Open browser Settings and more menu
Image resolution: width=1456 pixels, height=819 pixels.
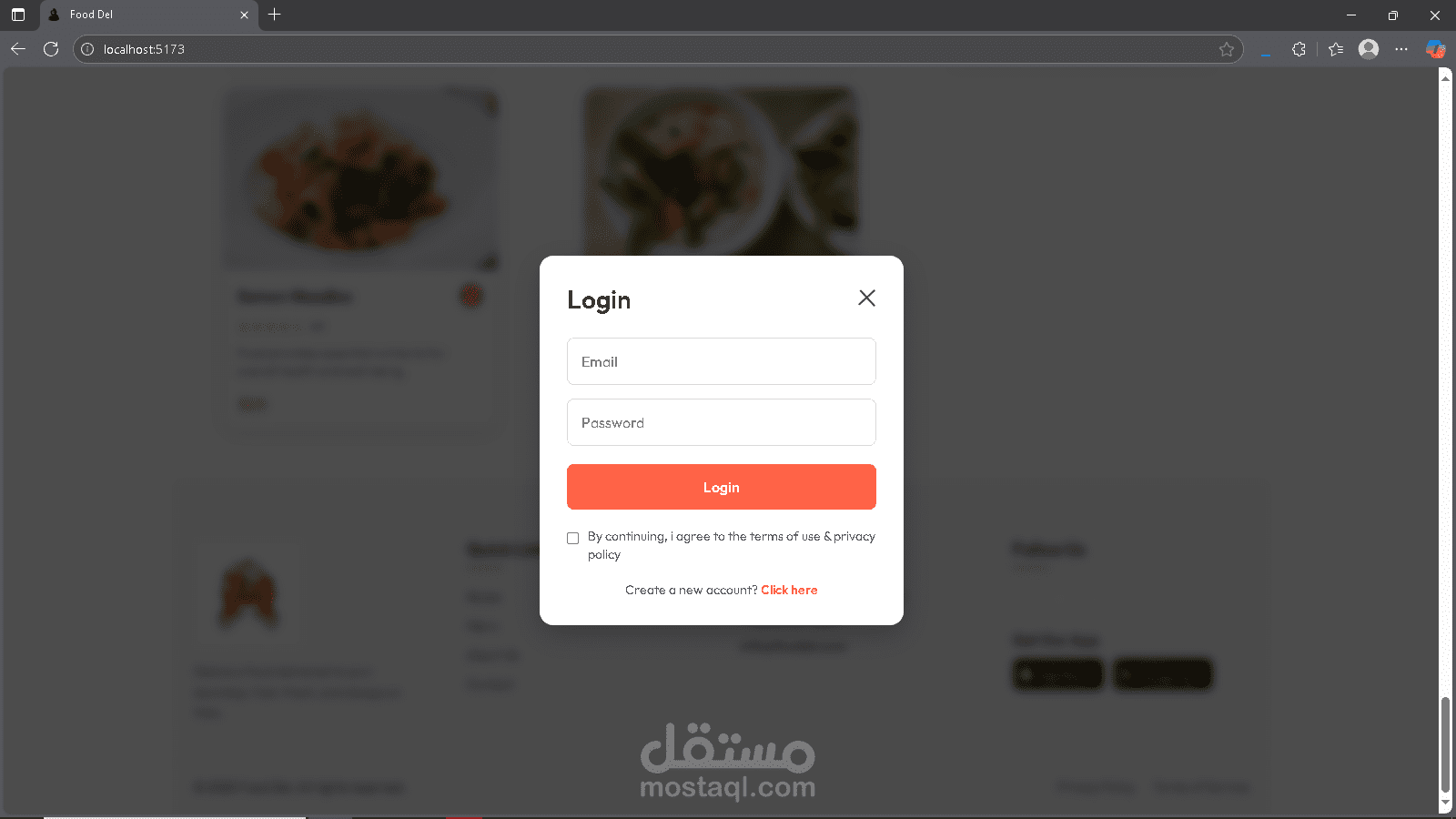(1401, 49)
